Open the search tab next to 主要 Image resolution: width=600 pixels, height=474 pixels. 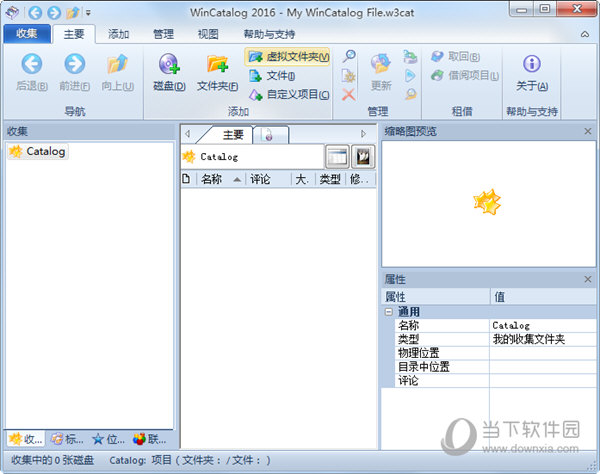pyautogui.click(x=271, y=135)
